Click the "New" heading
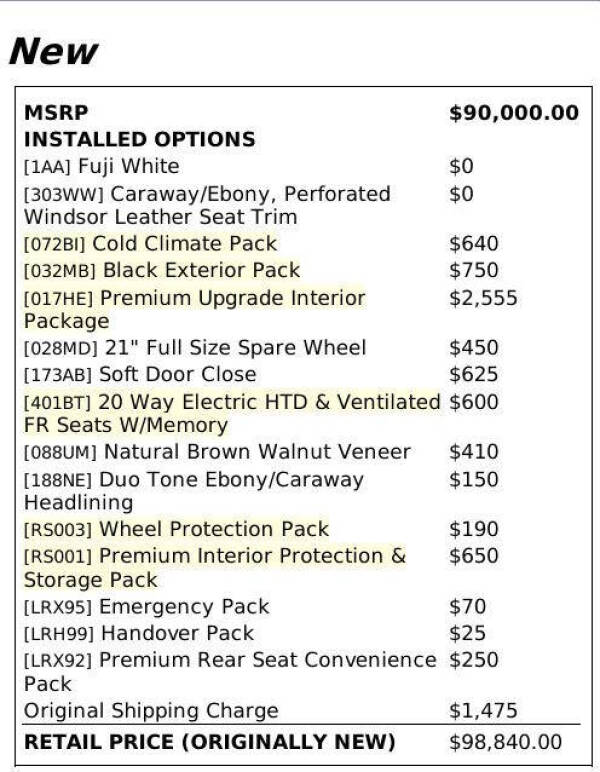 [53, 51]
